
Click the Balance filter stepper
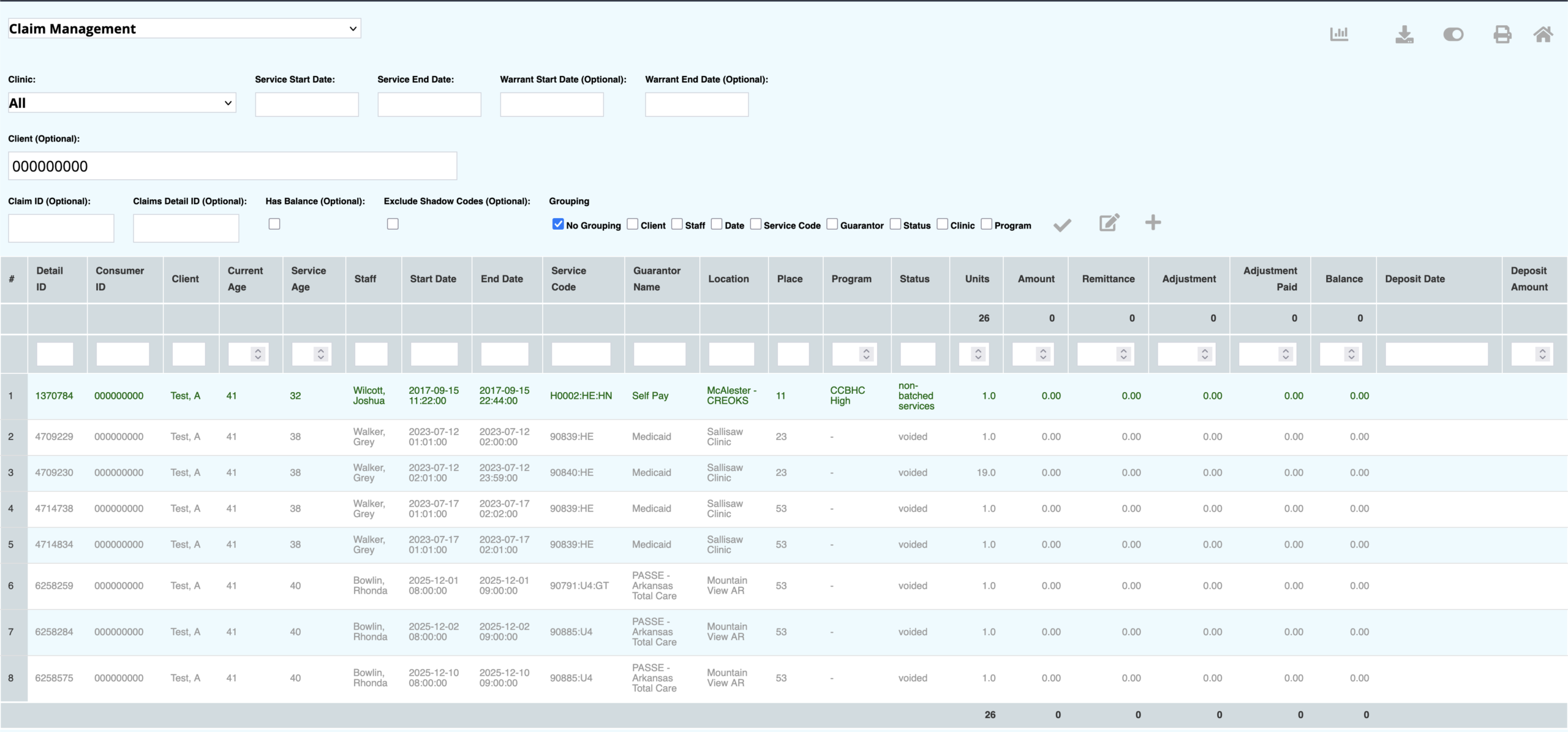[x=1351, y=354]
